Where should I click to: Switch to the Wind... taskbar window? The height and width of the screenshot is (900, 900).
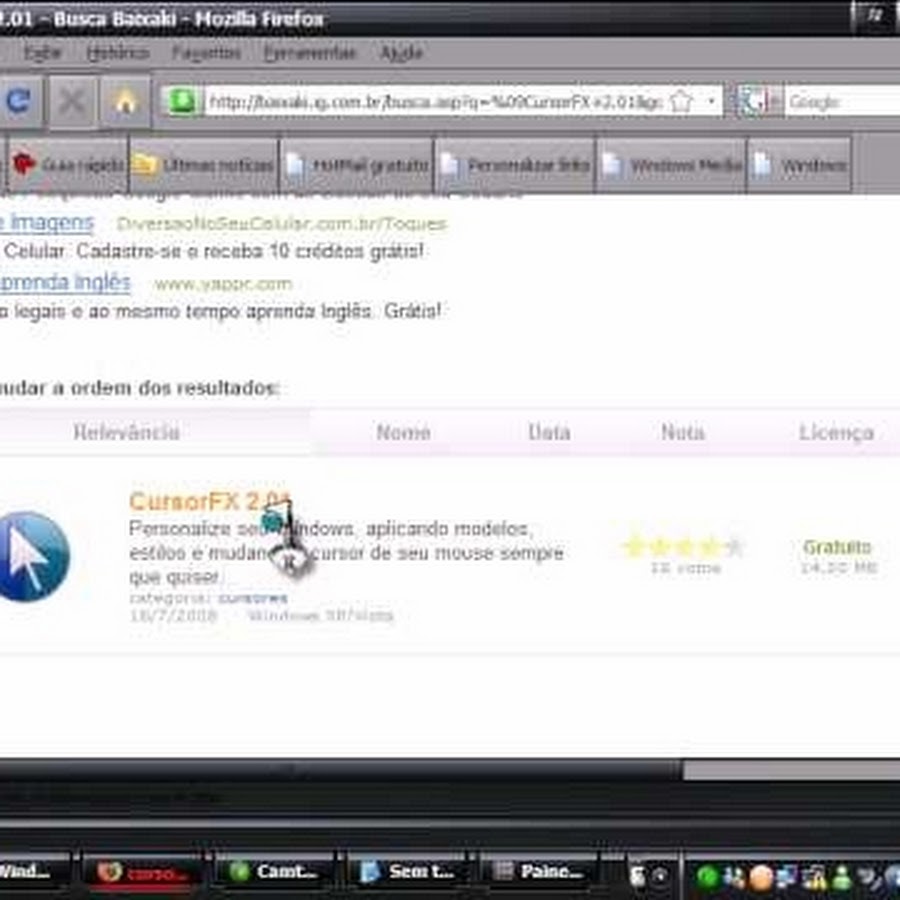tap(32, 872)
